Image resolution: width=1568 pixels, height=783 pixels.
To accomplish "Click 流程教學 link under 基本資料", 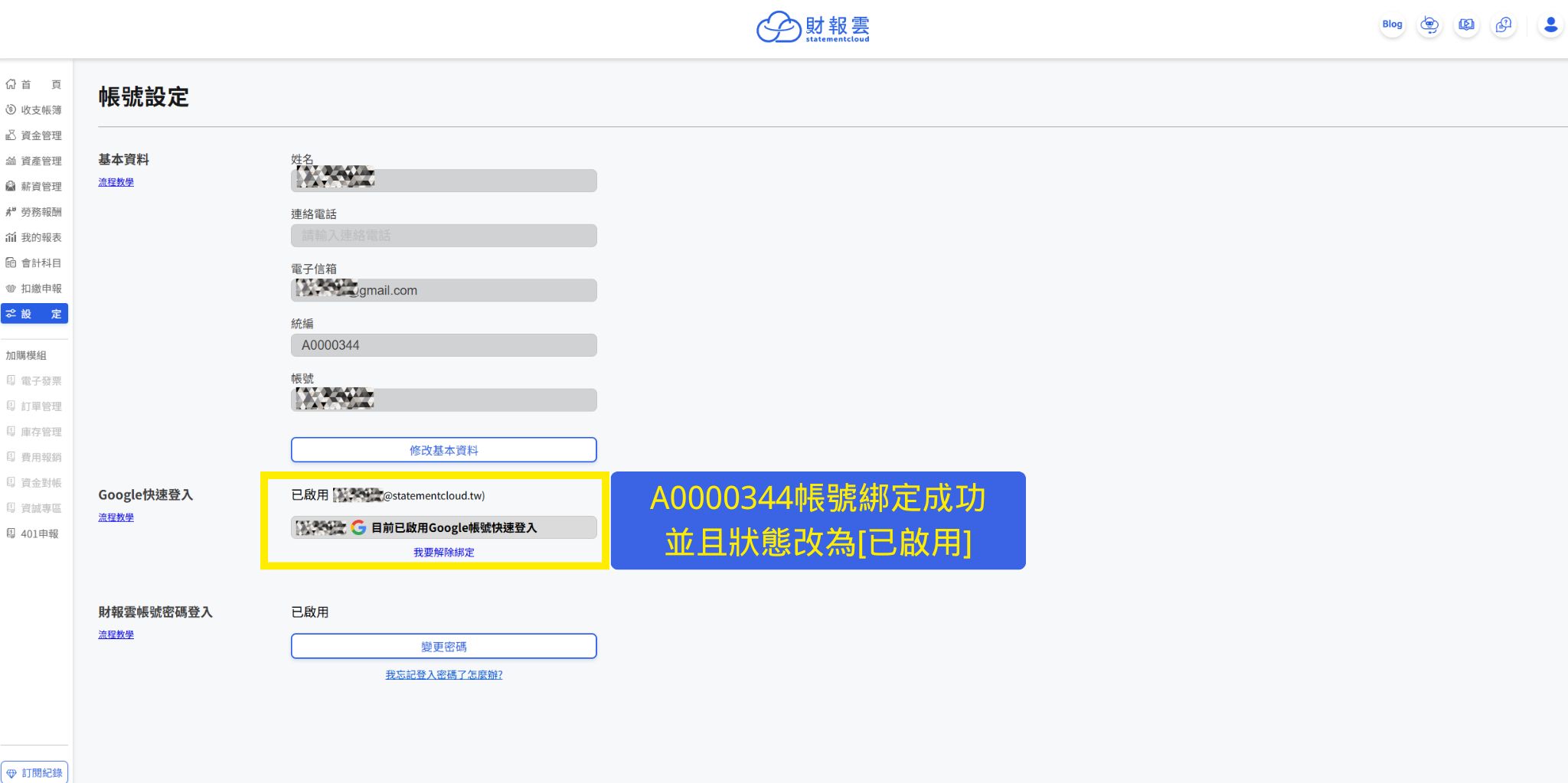I will (116, 182).
